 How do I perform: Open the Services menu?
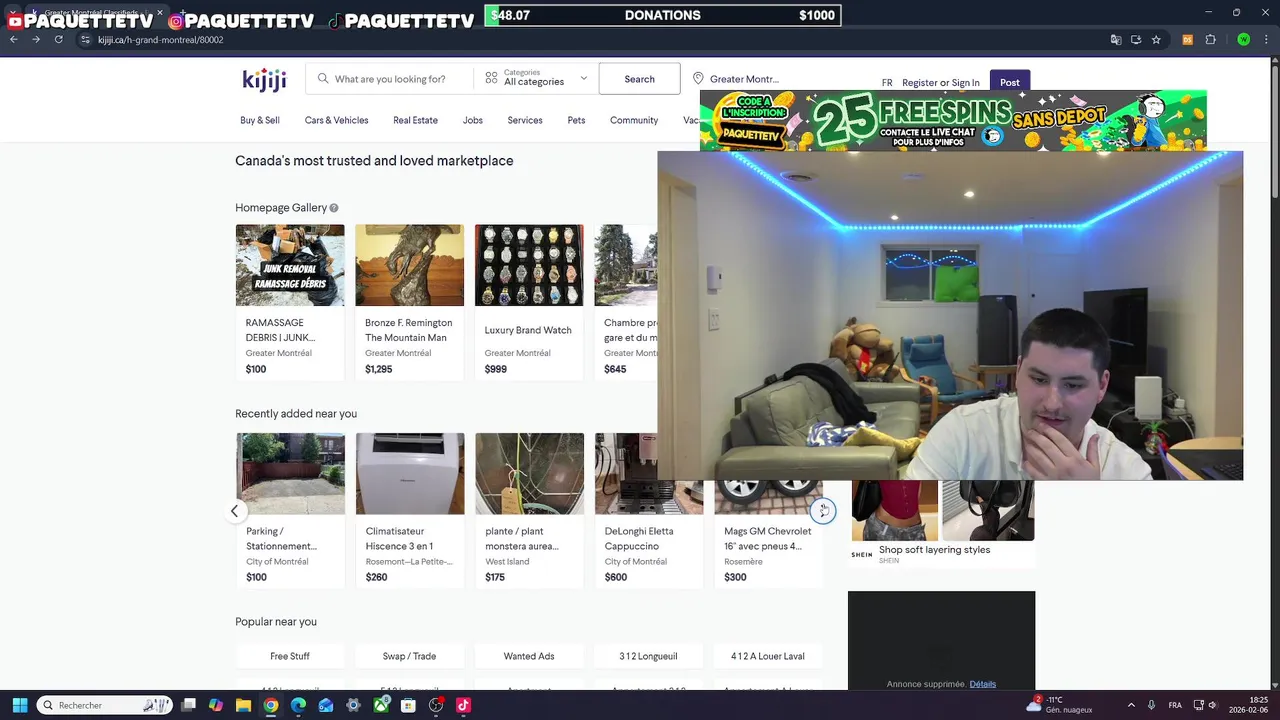click(525, 120)
